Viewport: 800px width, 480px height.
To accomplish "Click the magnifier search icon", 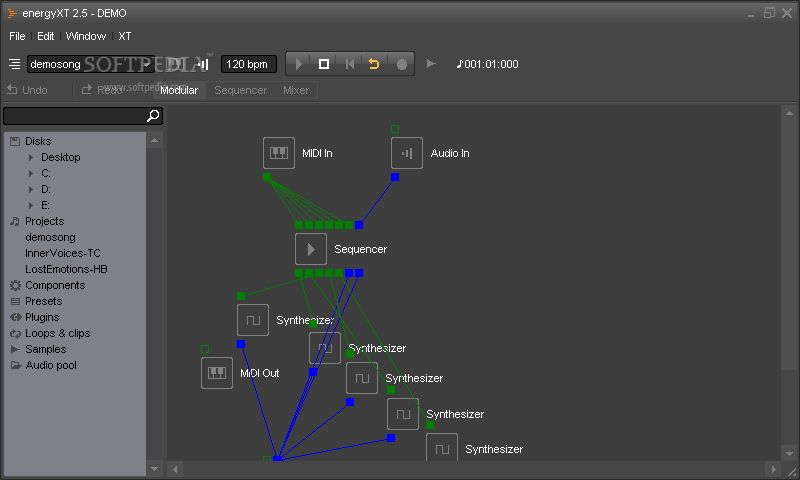I will [153, 116].
